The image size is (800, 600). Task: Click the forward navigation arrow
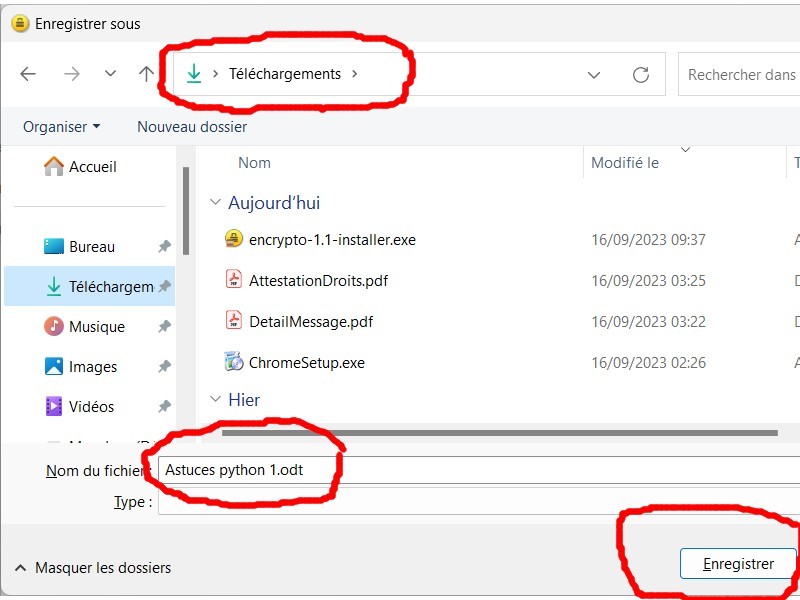(71, 74)
